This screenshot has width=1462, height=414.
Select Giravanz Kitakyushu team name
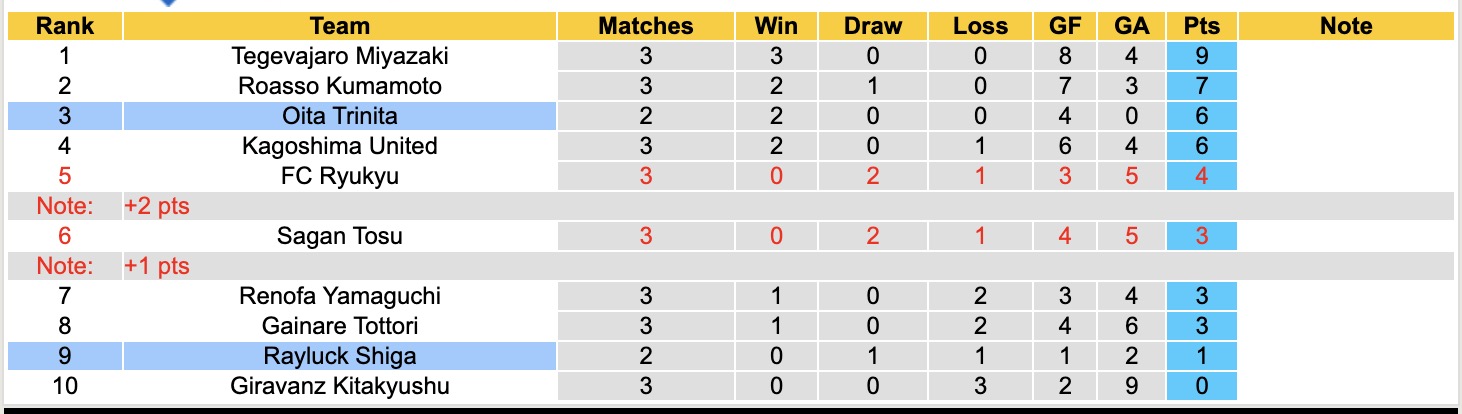340,386
